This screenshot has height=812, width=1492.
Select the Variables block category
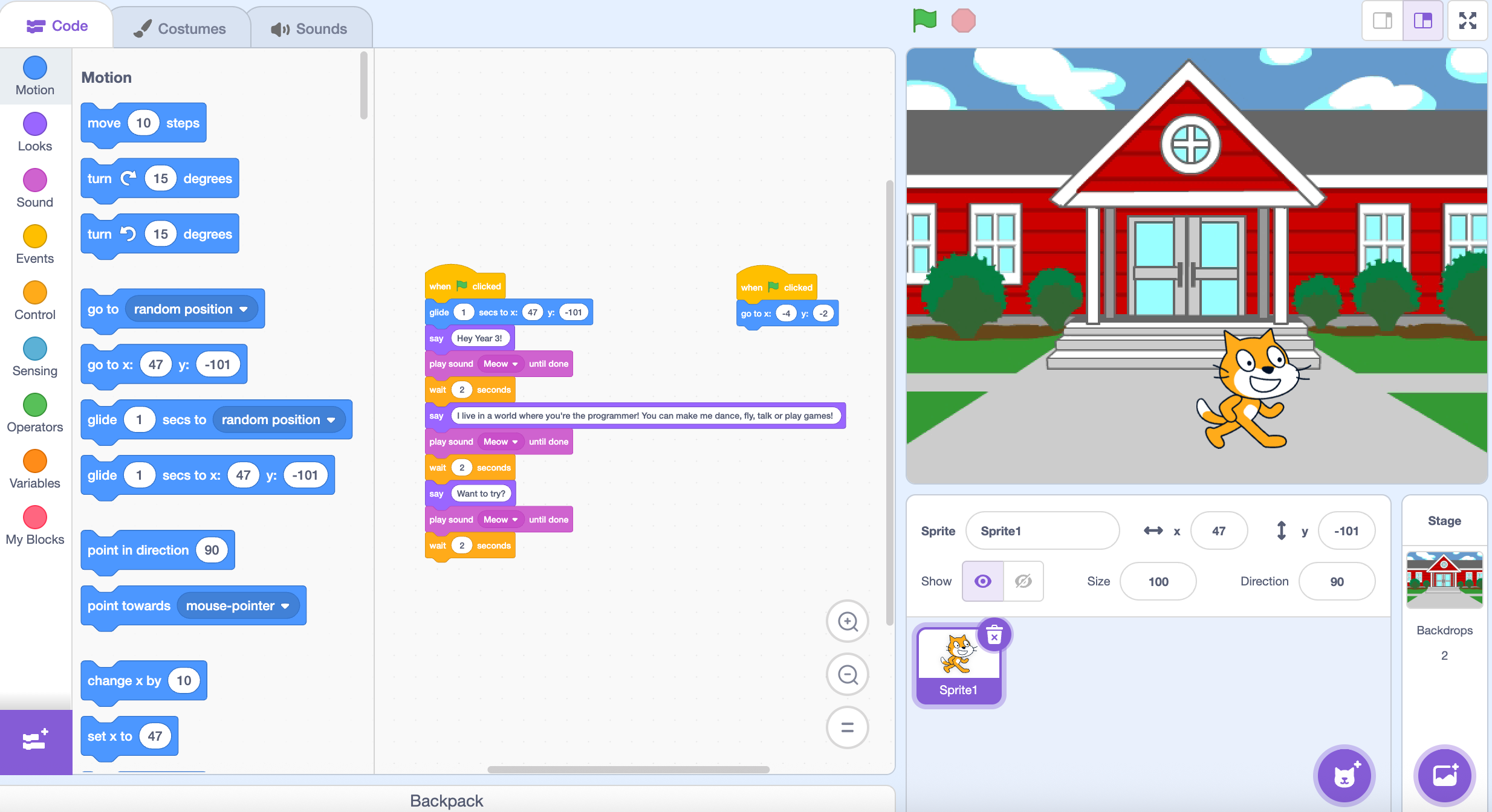pos(35,469)
